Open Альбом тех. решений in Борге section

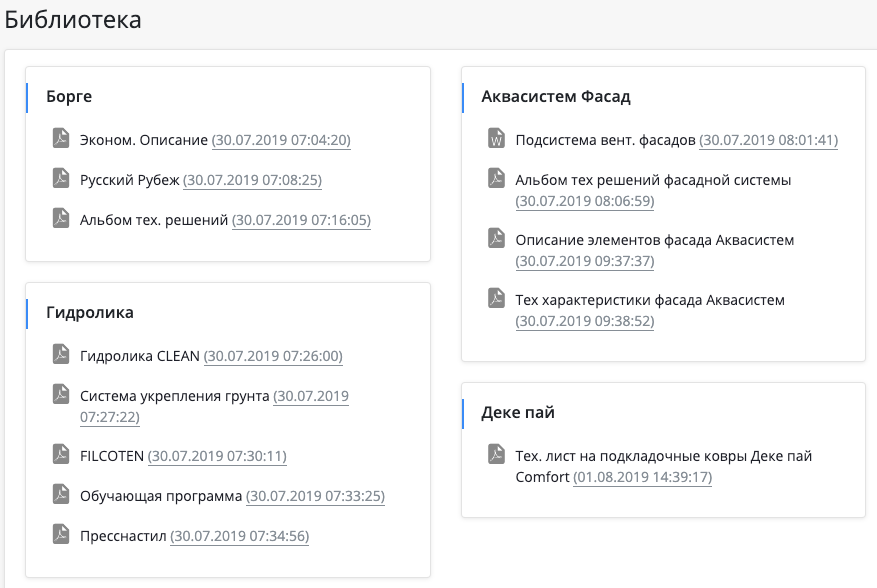click(x=154, y=220)
